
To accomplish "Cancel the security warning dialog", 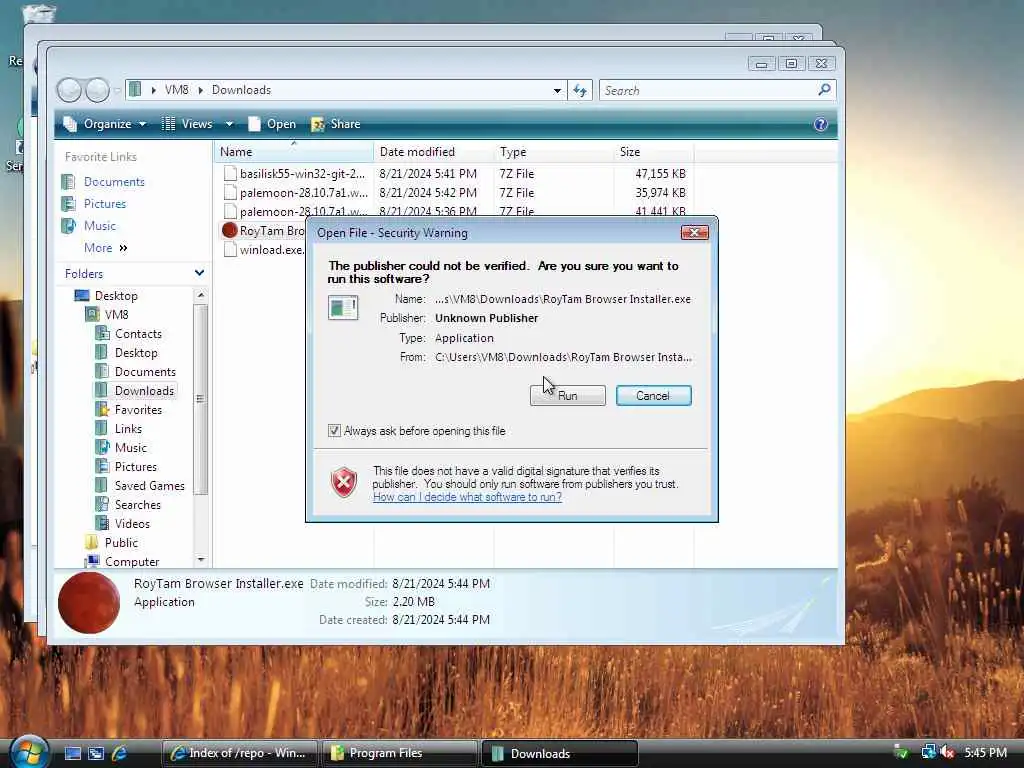I will pyautogui.click(x=653, y=396).
